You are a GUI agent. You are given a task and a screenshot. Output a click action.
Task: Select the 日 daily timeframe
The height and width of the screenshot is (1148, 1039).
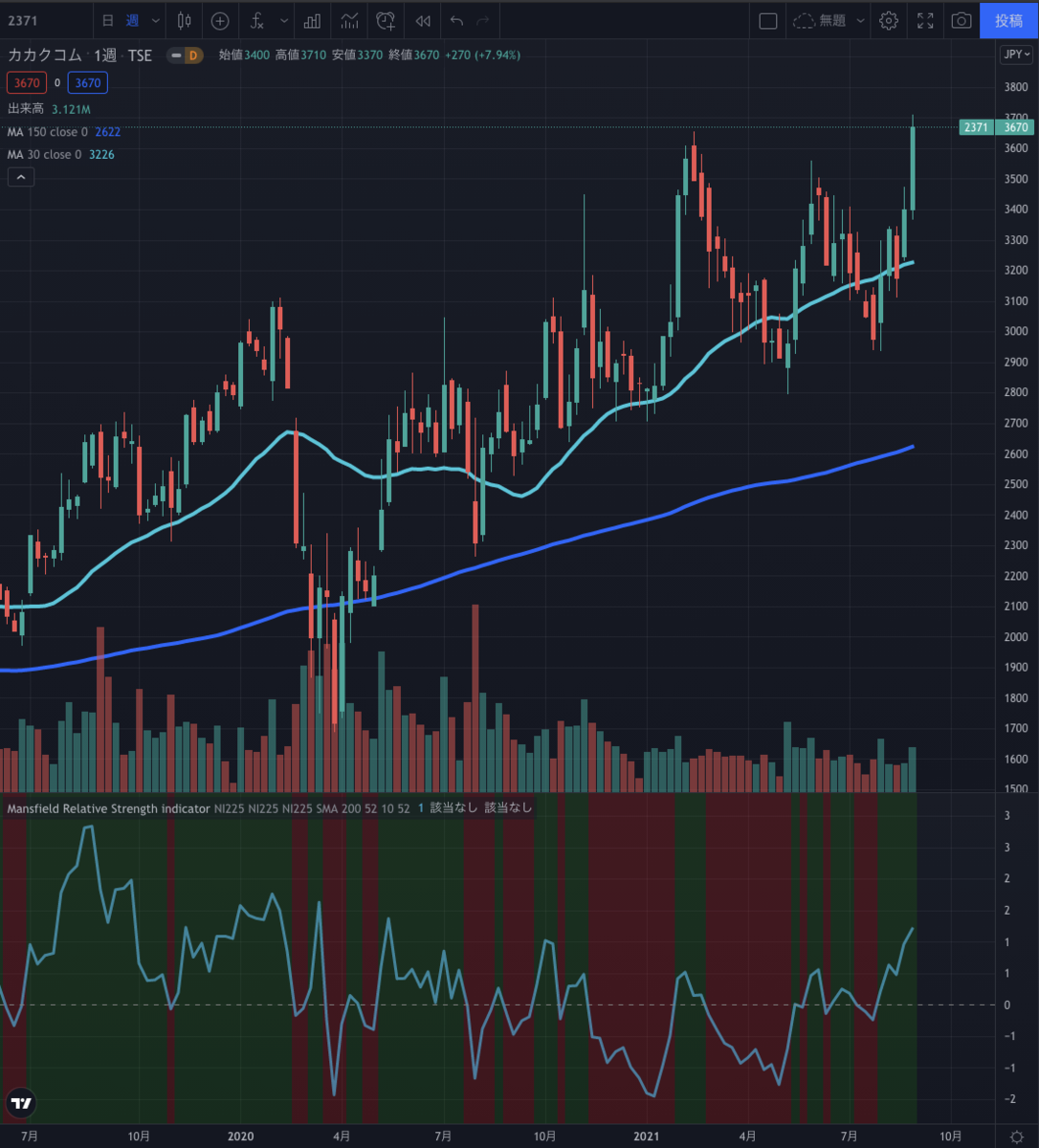click(107, 20)
